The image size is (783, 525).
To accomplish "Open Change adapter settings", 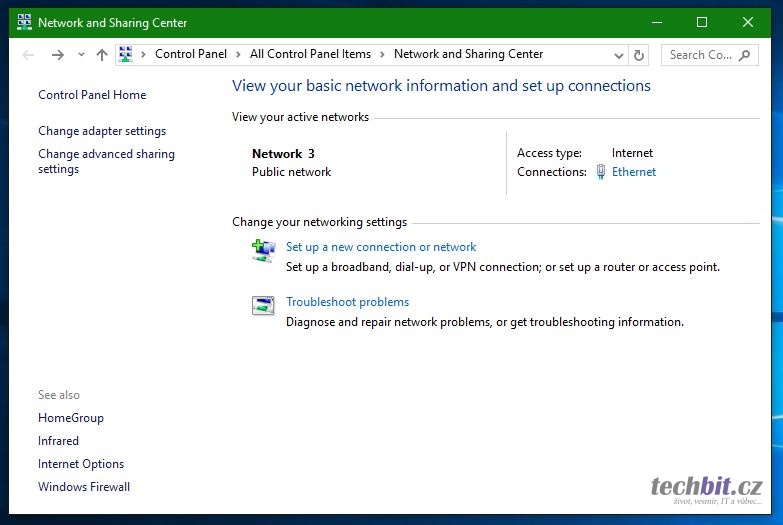I will (102, 131).
